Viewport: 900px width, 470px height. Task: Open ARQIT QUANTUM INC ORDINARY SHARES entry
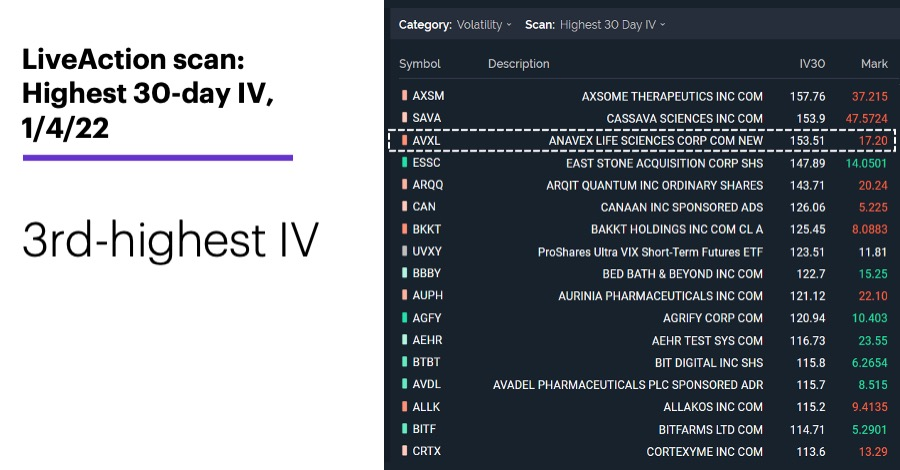click(x=654, y=185)
